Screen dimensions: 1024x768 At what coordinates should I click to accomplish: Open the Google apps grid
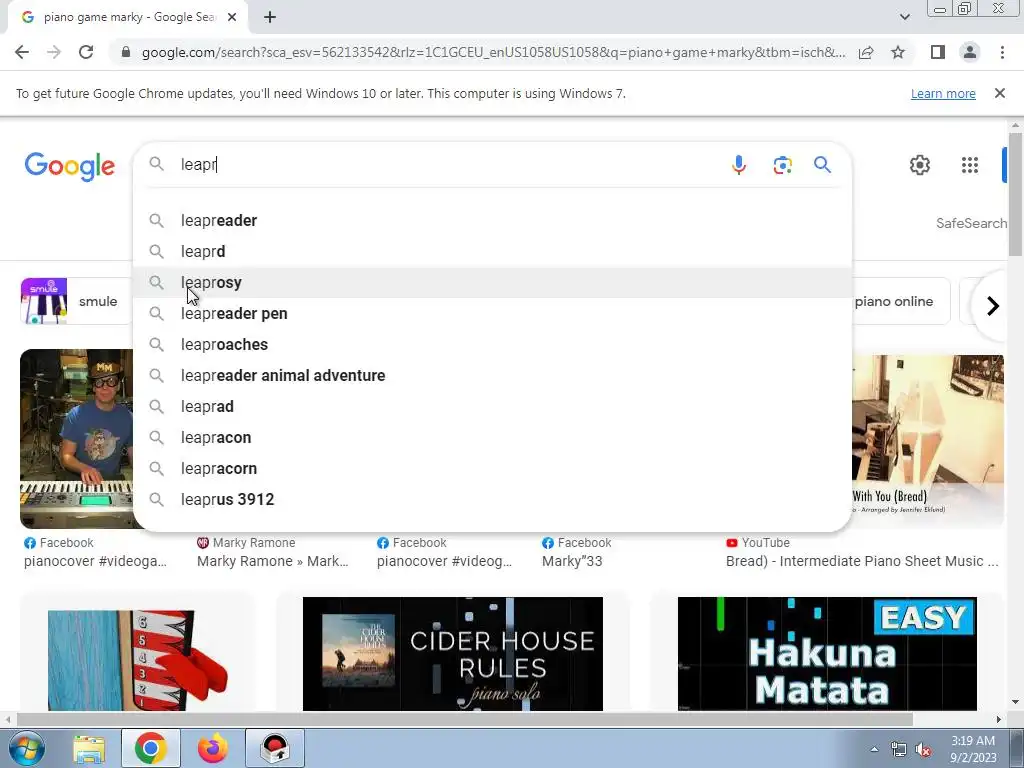(x=970, y=165)
